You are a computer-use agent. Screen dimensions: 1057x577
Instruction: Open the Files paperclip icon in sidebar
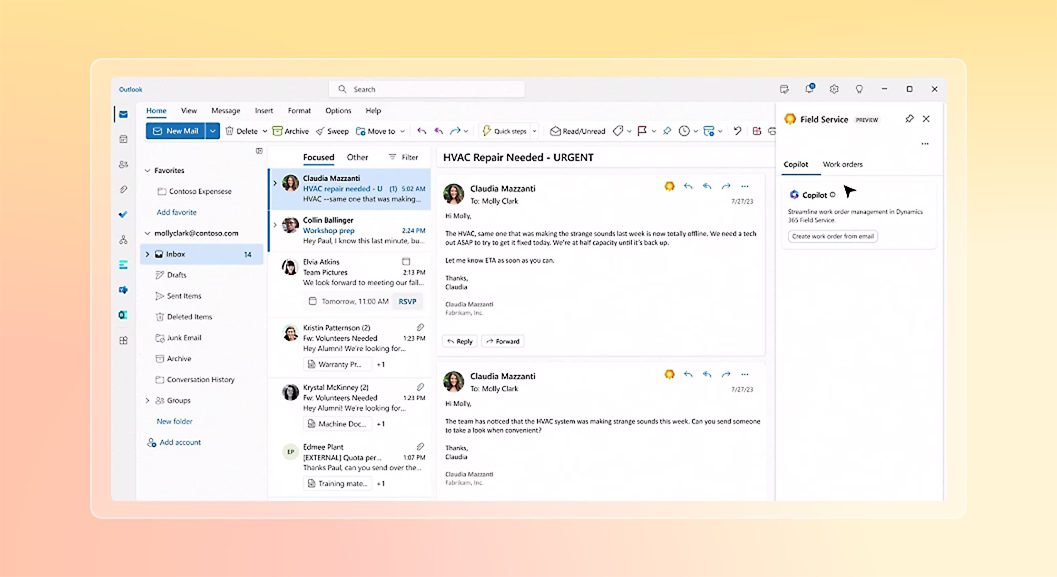click(123, 190)
